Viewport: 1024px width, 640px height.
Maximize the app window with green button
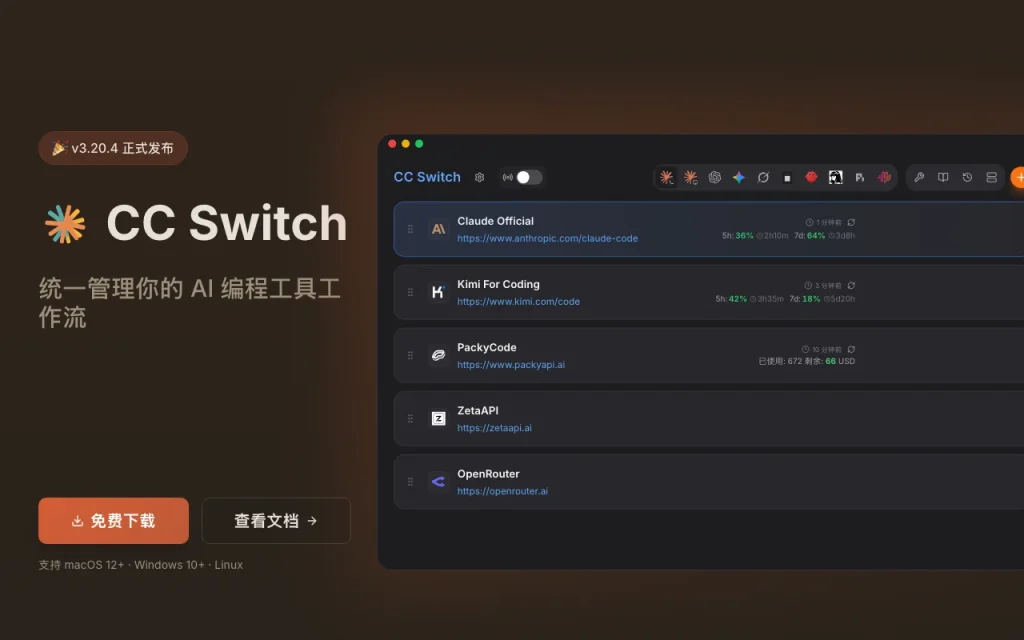click(x=419, y=144)
